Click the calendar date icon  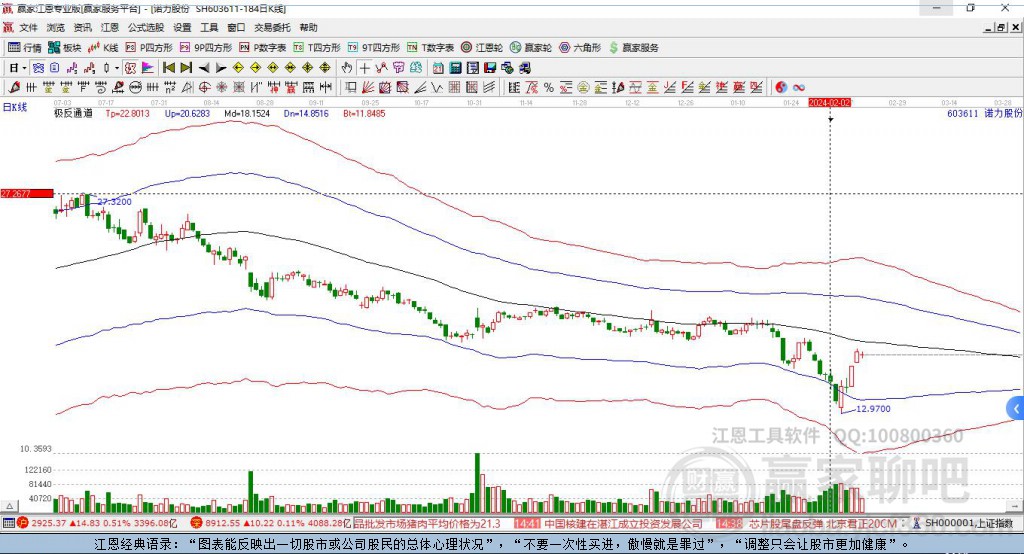[438, 68]
